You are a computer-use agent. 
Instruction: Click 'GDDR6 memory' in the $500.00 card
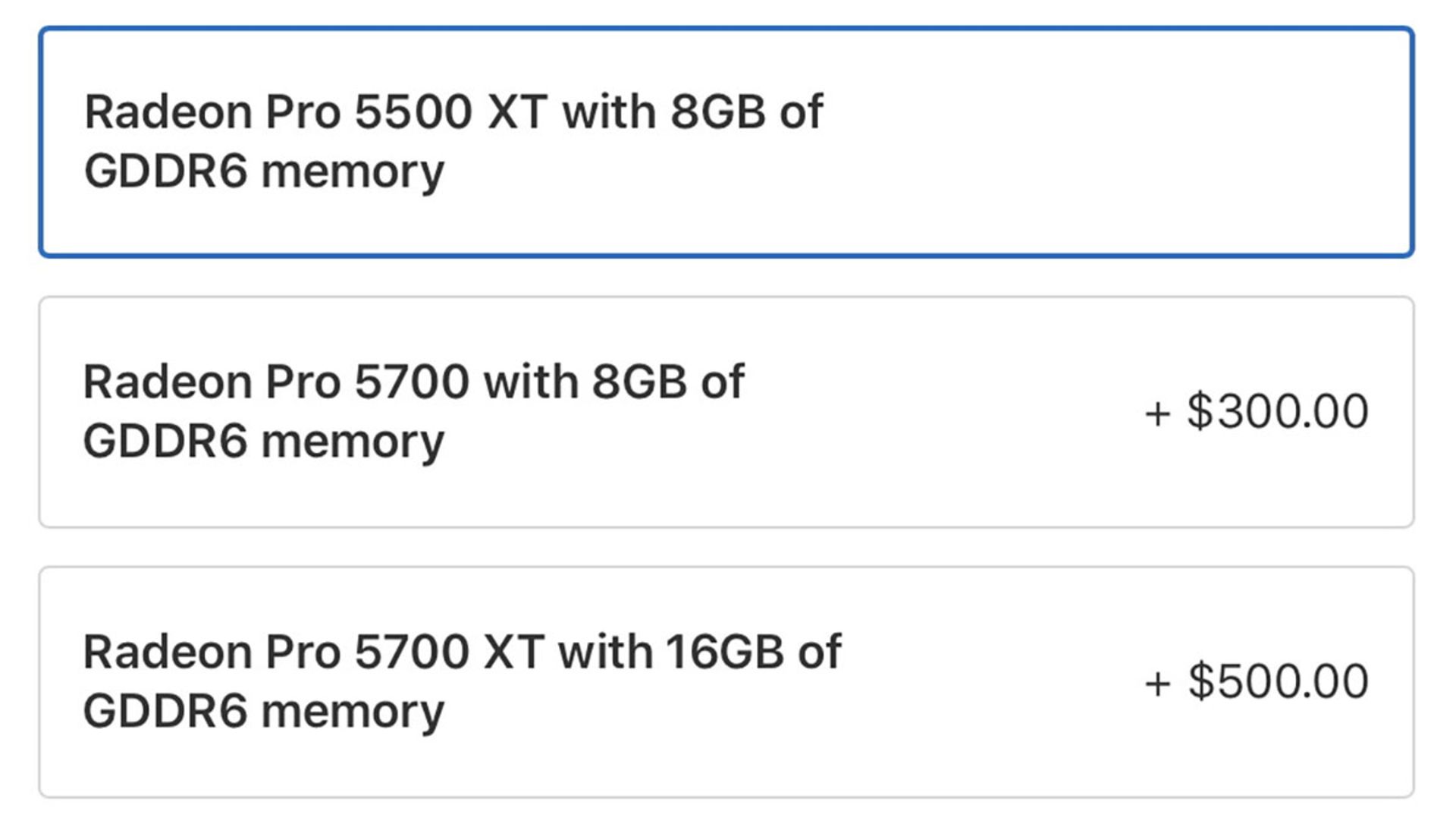264,712
